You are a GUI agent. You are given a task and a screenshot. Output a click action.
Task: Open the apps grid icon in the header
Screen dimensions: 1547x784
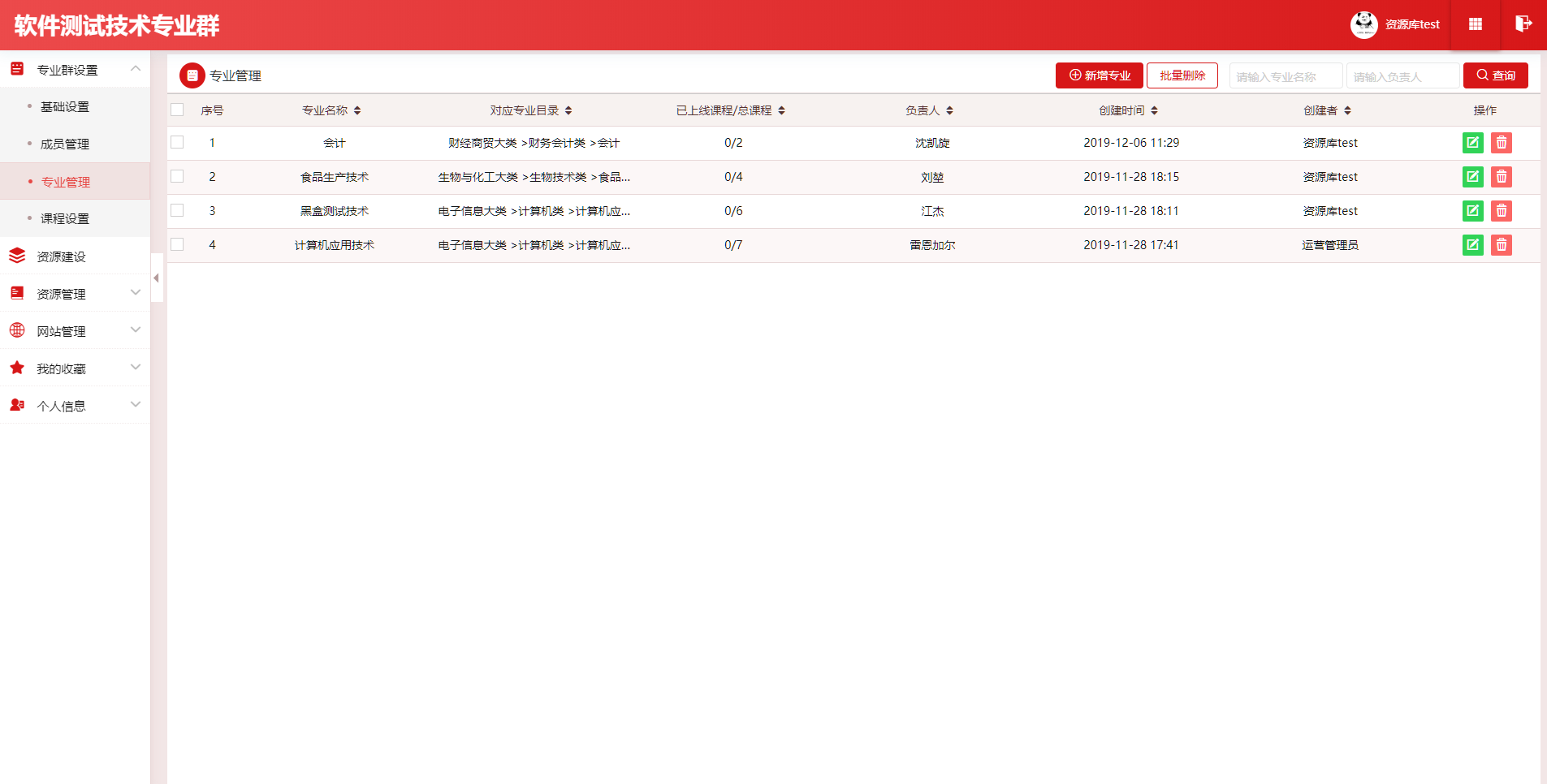pos(1476,24)
